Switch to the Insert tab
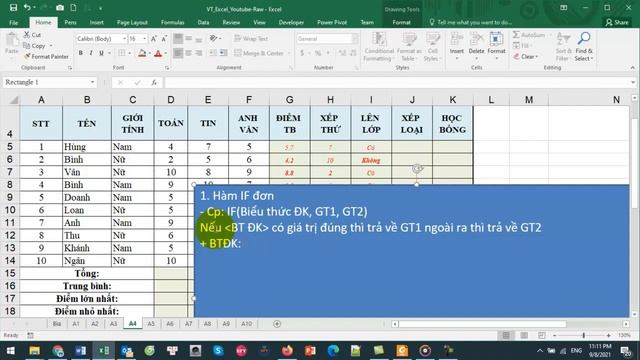Image resolution: width=640 pixels, height=360 pixels. 97,22
